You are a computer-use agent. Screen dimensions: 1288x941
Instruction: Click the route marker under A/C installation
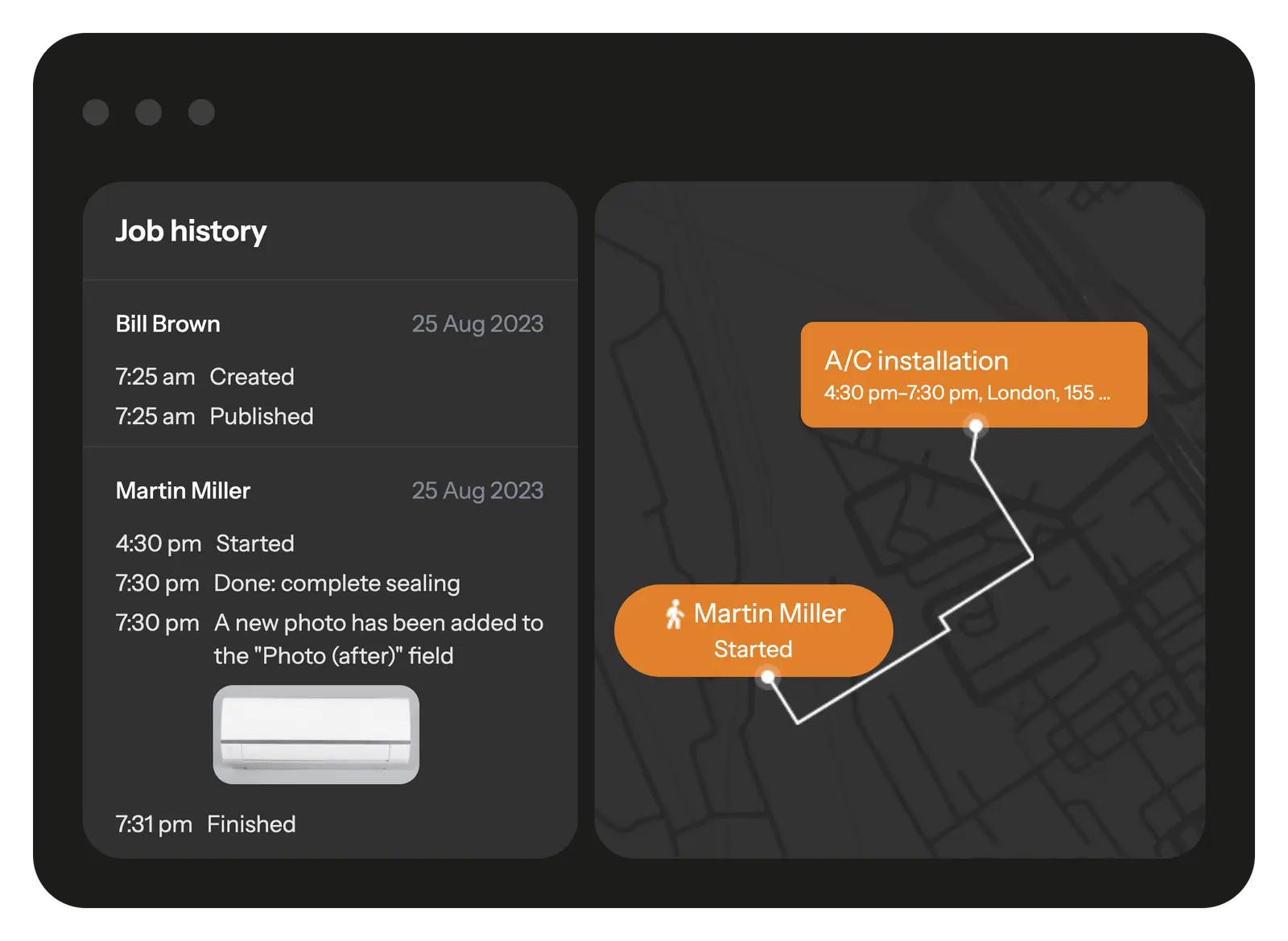click(976, 426)
